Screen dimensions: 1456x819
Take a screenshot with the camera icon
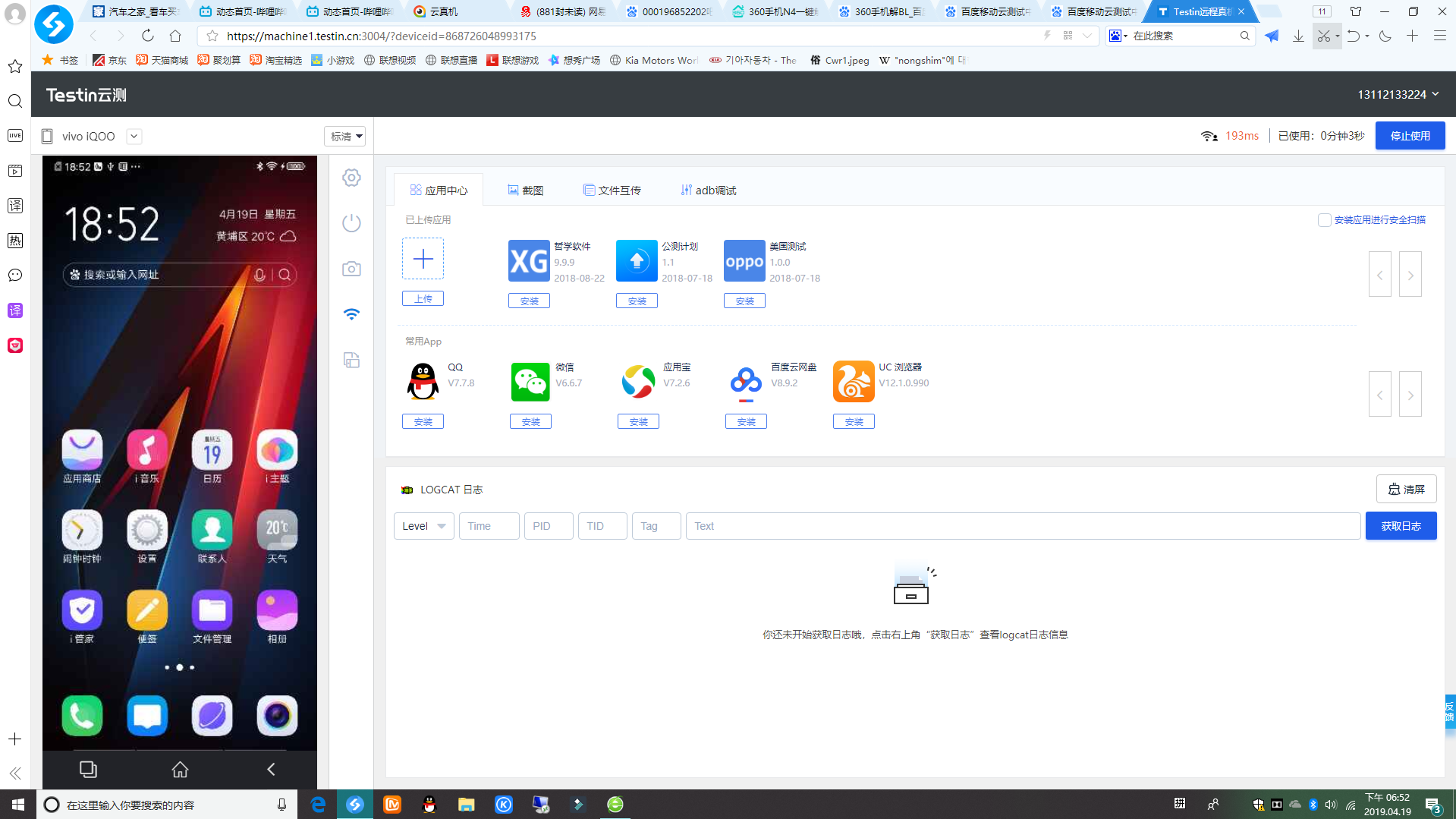point(351,268)
